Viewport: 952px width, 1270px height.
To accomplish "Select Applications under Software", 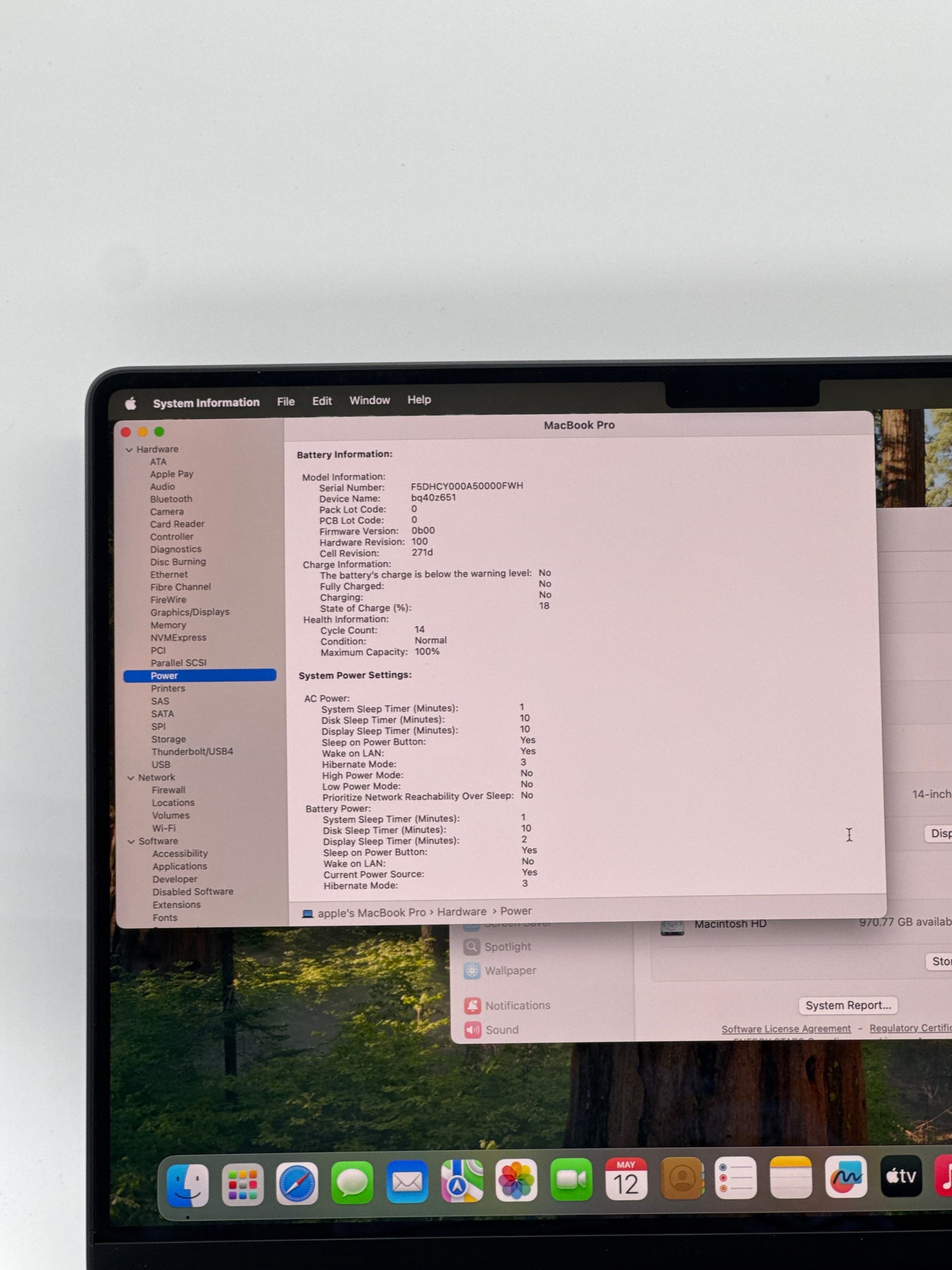I will [180, 867].
